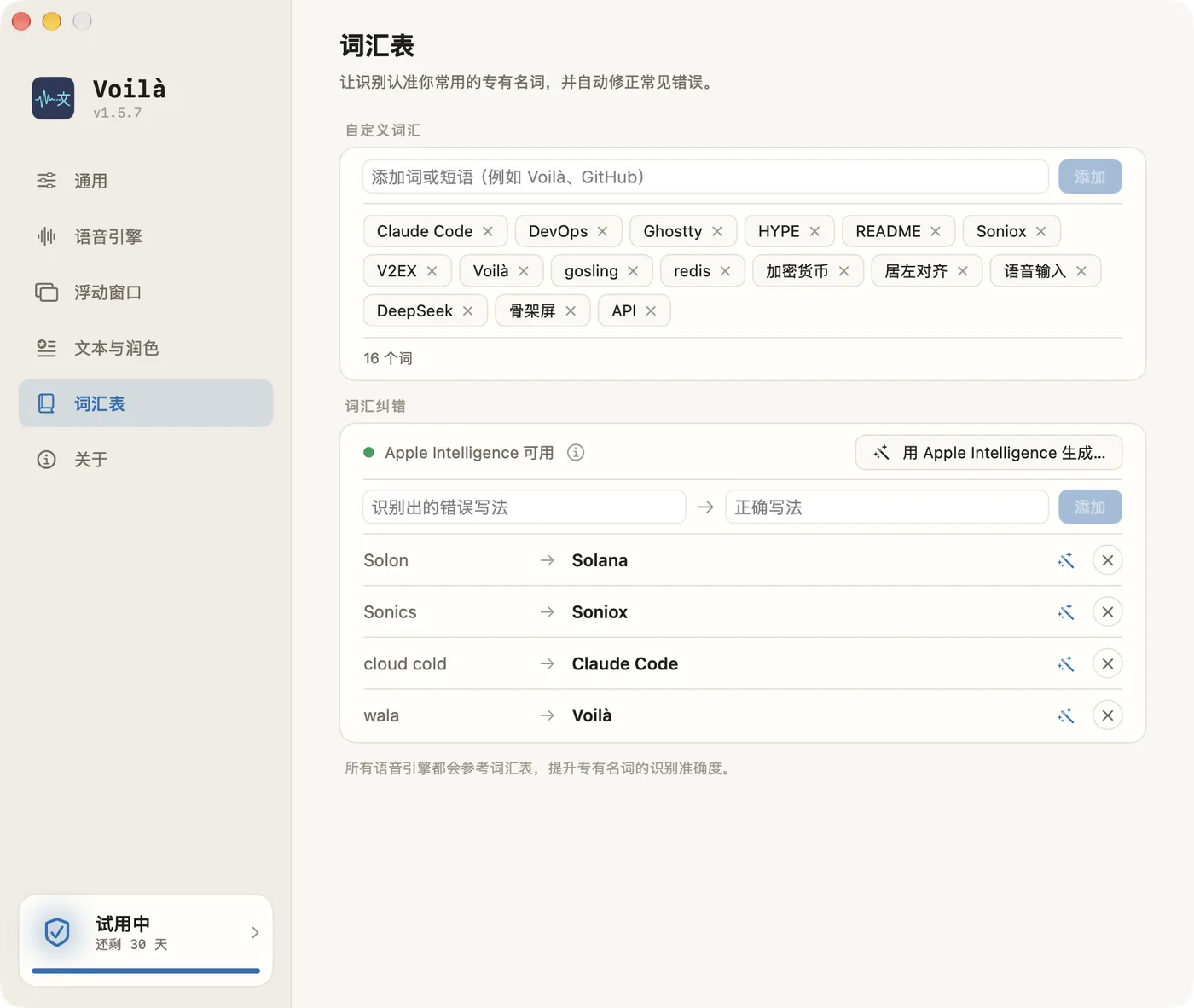
Task: Click the 还剩 30 天 trial text
Action: (131, 945)
